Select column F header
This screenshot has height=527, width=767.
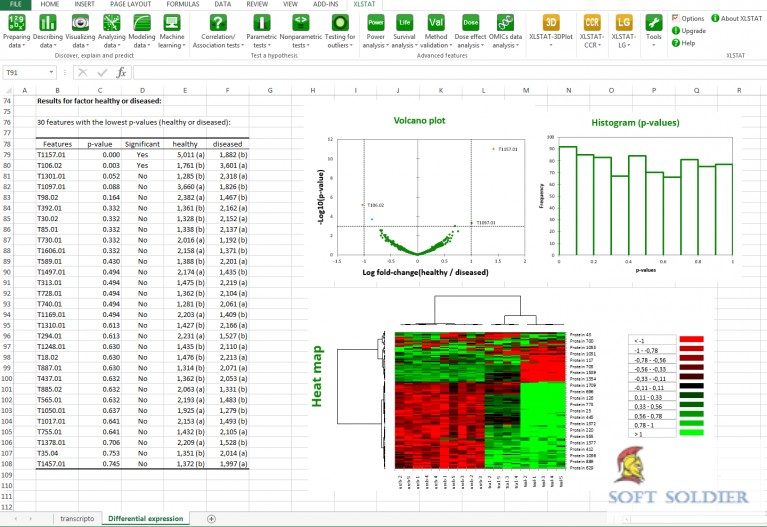pyautogui.click(x=227, y=90)
